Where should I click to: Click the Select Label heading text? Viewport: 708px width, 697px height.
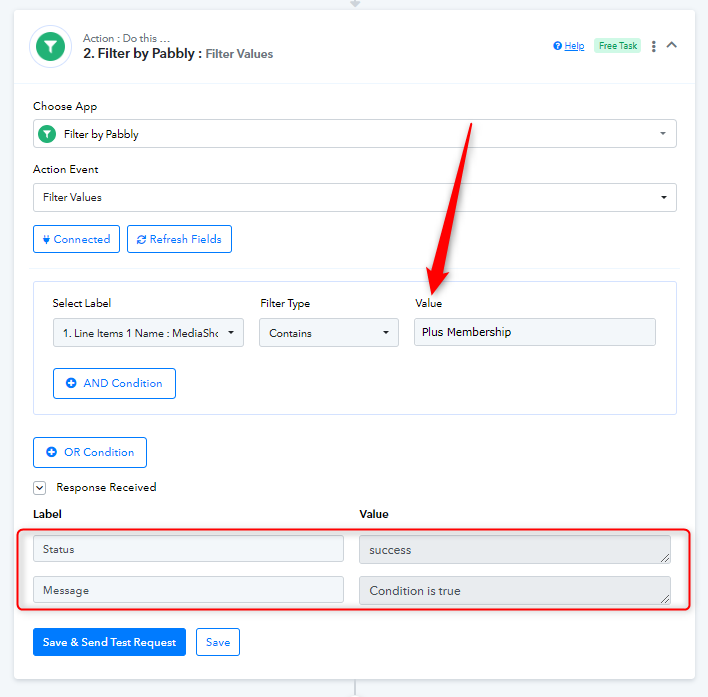point(82,303)
